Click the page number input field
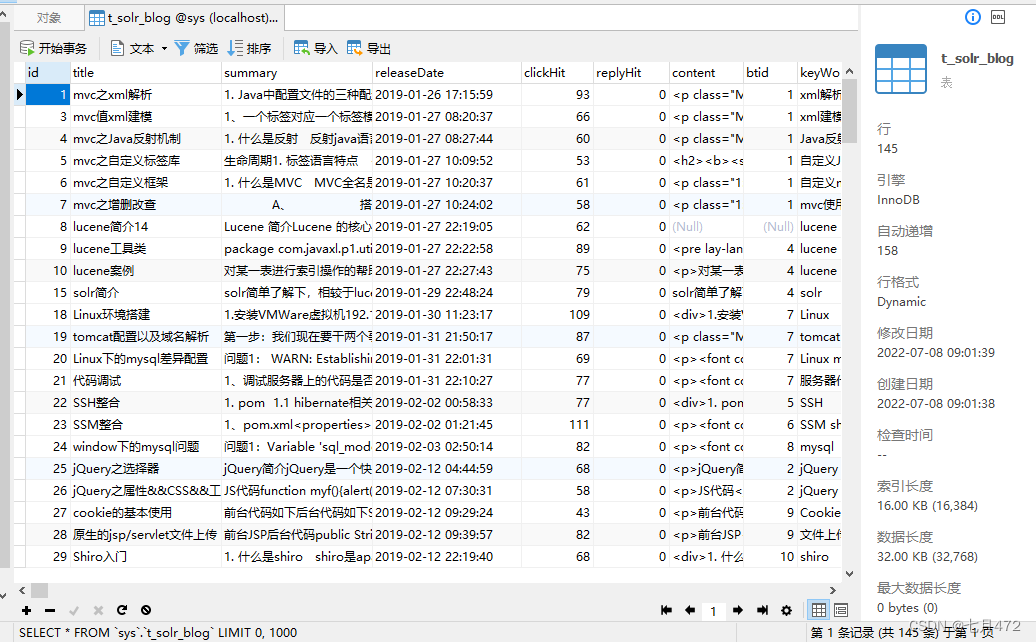The image size is (1036, 642). (713, 610)
